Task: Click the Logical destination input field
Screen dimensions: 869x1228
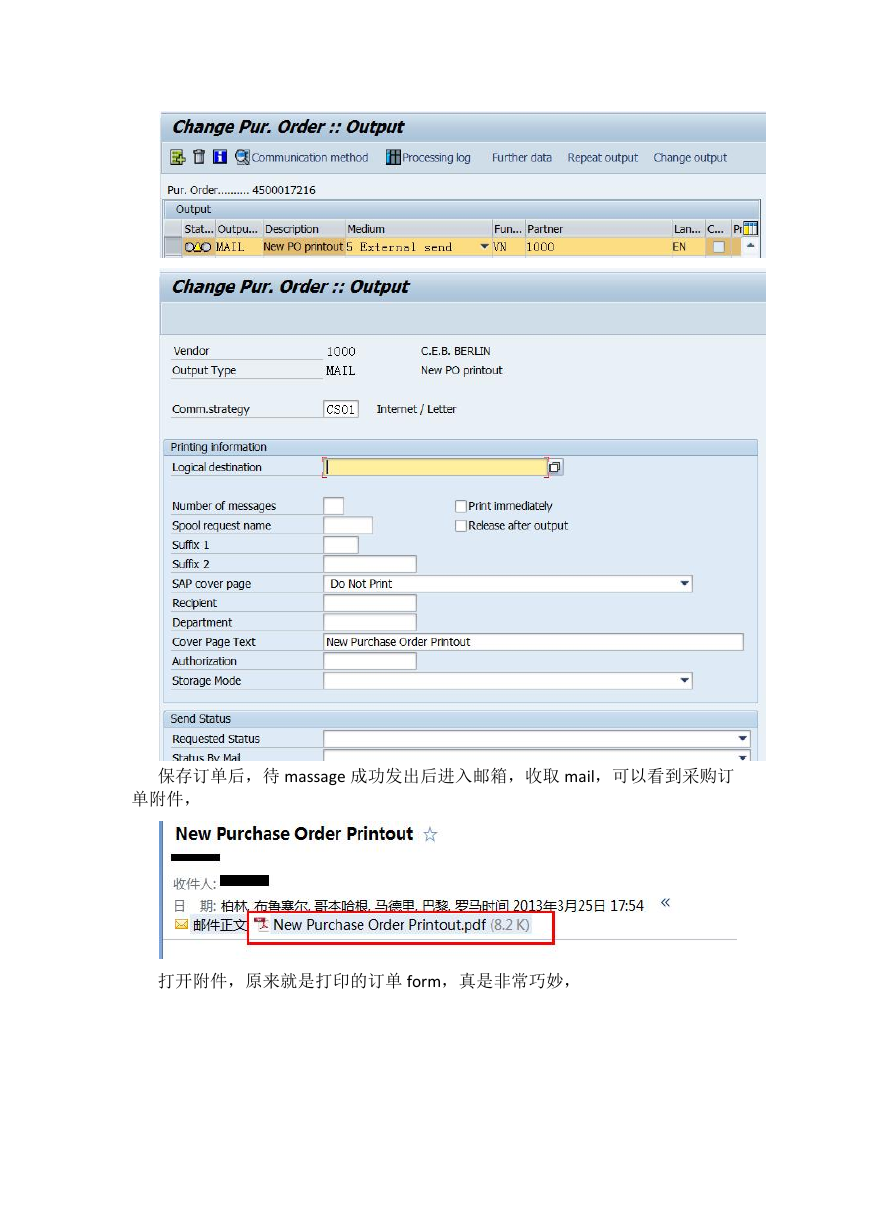Action: click(x=435, y=467)
